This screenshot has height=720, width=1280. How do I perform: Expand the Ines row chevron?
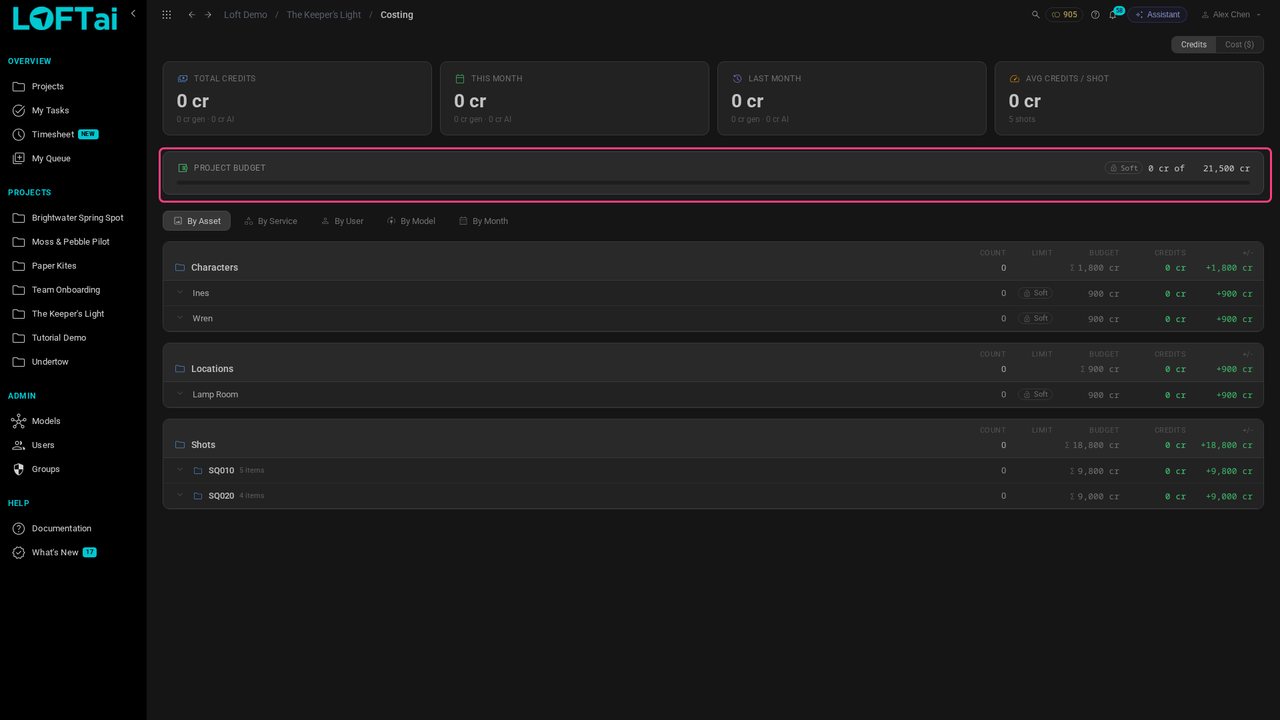[180, 293]
